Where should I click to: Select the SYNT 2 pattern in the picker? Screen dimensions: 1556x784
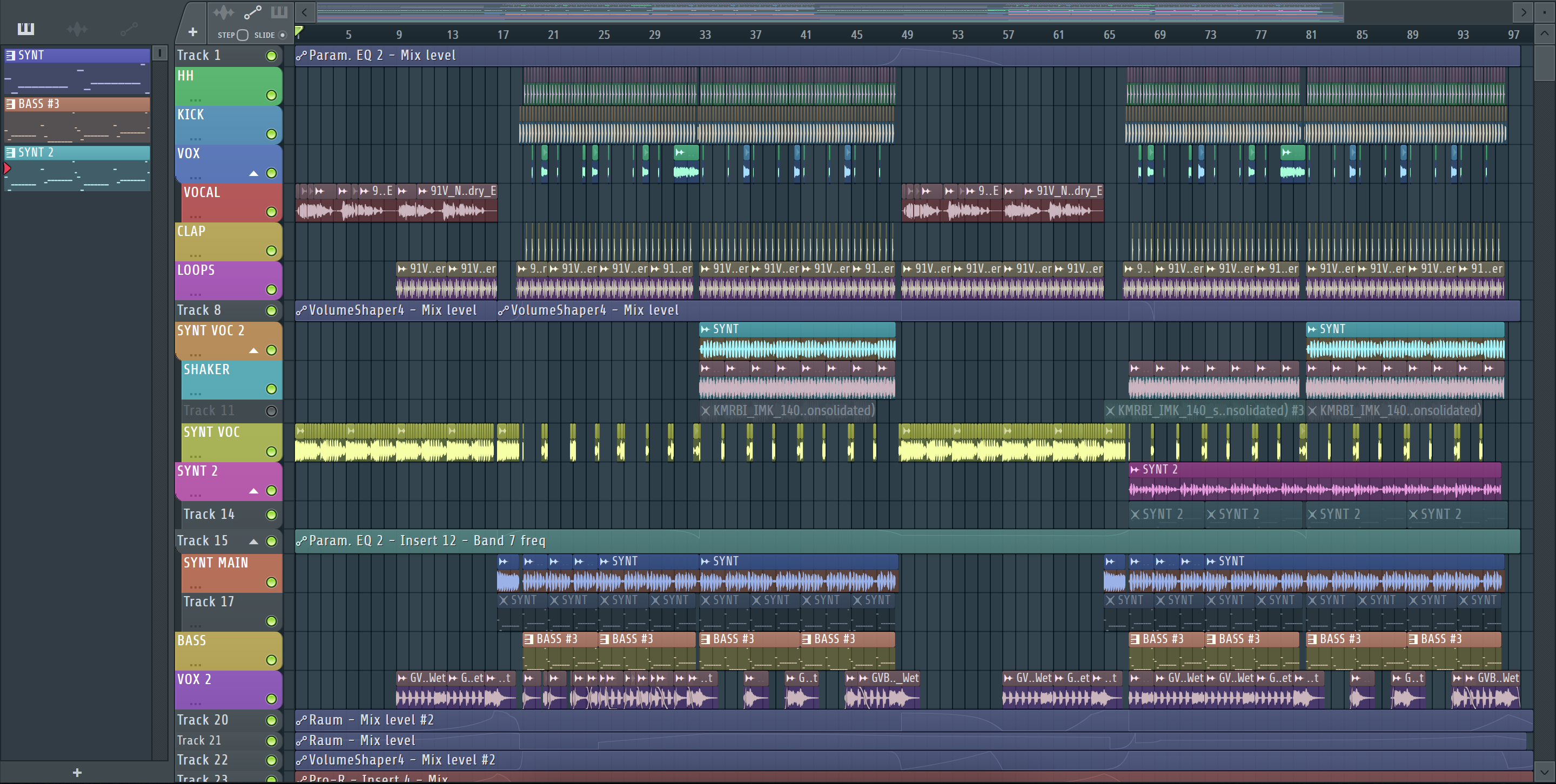[x=77, y=168]
